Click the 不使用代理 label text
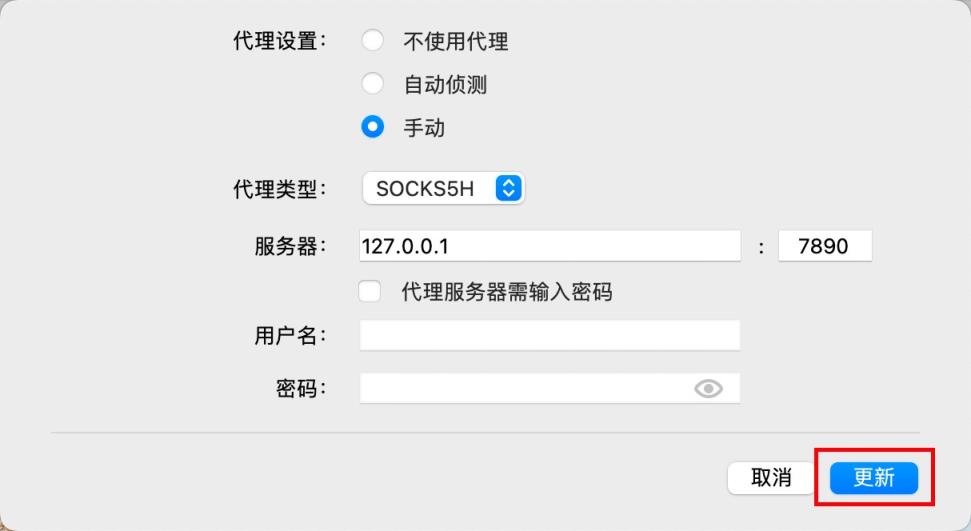 click(456, 42)
